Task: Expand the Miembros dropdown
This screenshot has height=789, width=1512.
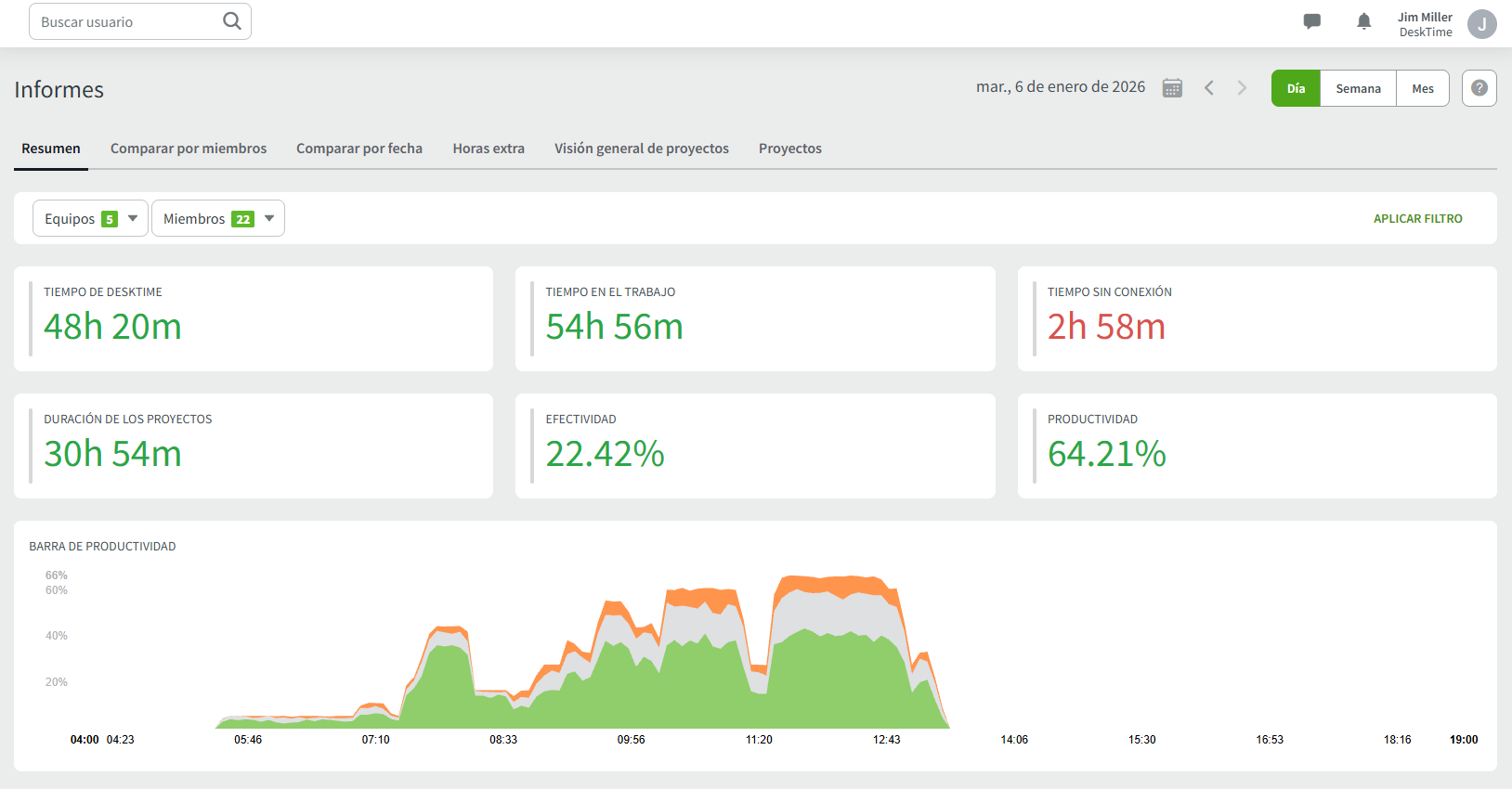Action: point(217,219)
